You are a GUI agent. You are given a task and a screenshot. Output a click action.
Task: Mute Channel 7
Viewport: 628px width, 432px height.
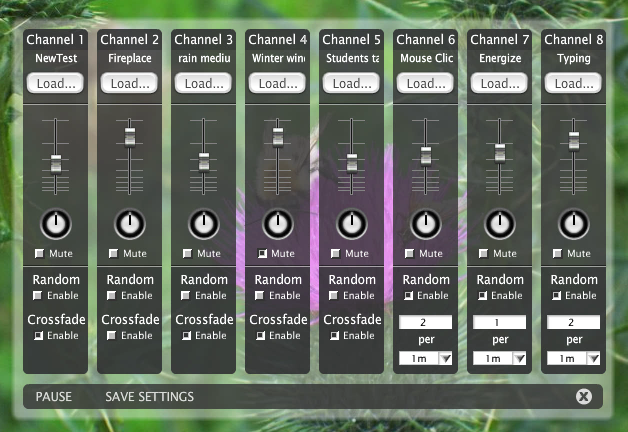tap(483, 253)
